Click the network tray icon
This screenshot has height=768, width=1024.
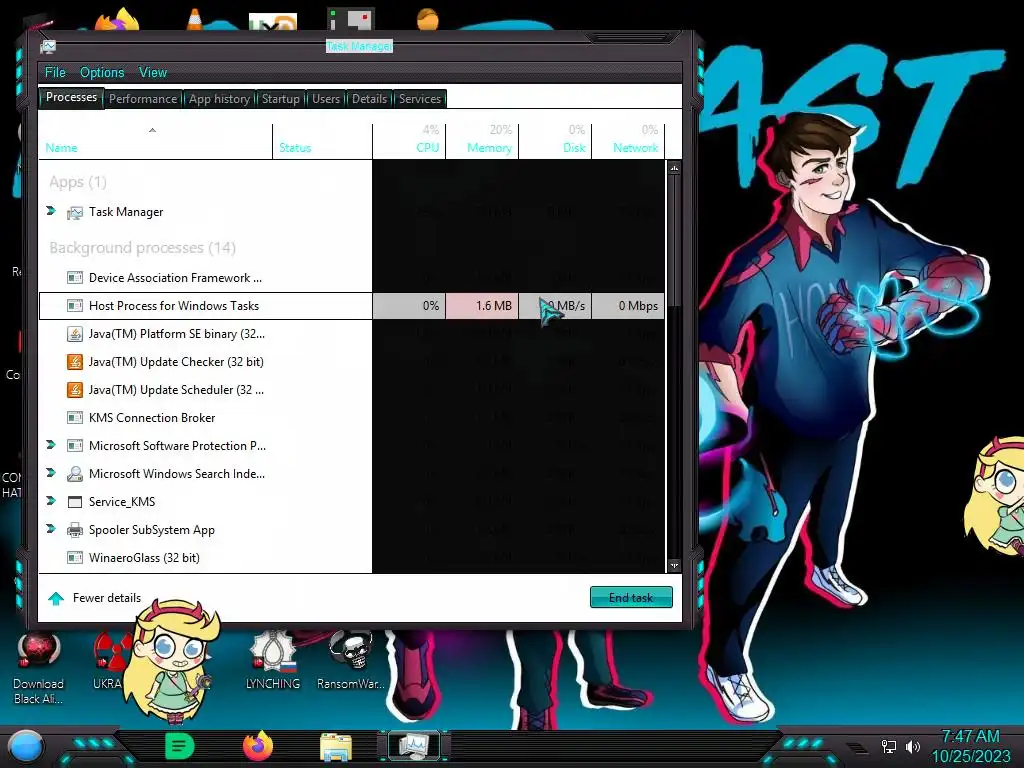(889, 746)
